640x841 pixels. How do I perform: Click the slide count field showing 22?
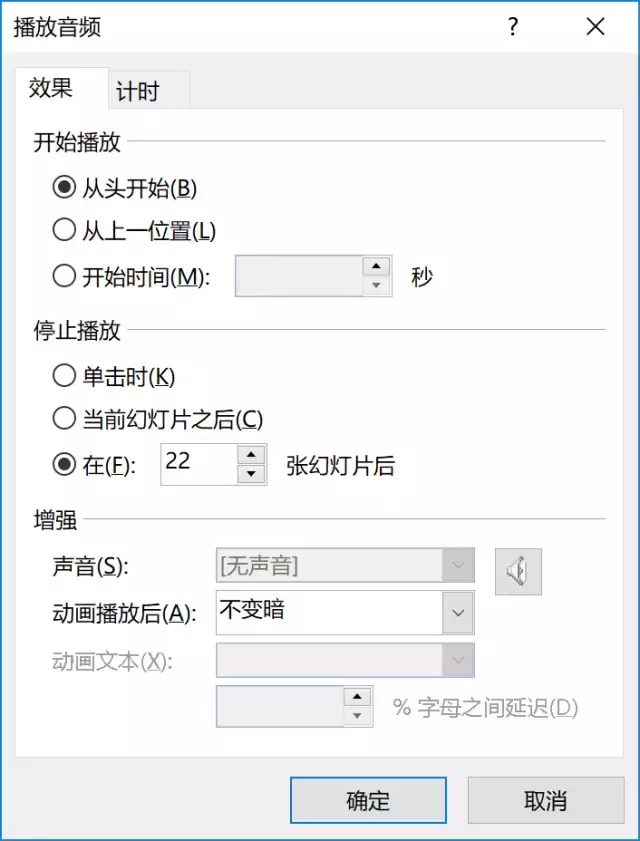pyautogui.click(x=199, y=464)
